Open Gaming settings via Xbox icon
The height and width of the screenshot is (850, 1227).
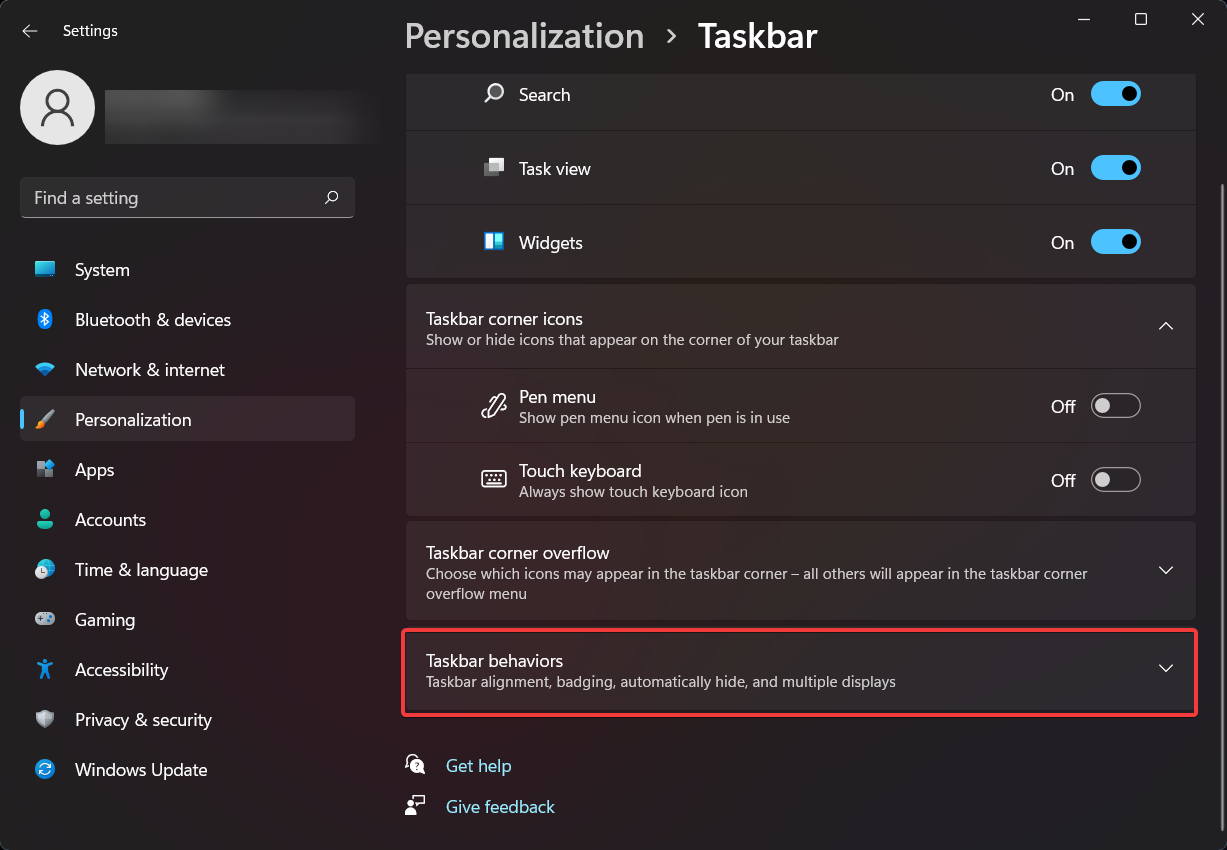(45, 619)
